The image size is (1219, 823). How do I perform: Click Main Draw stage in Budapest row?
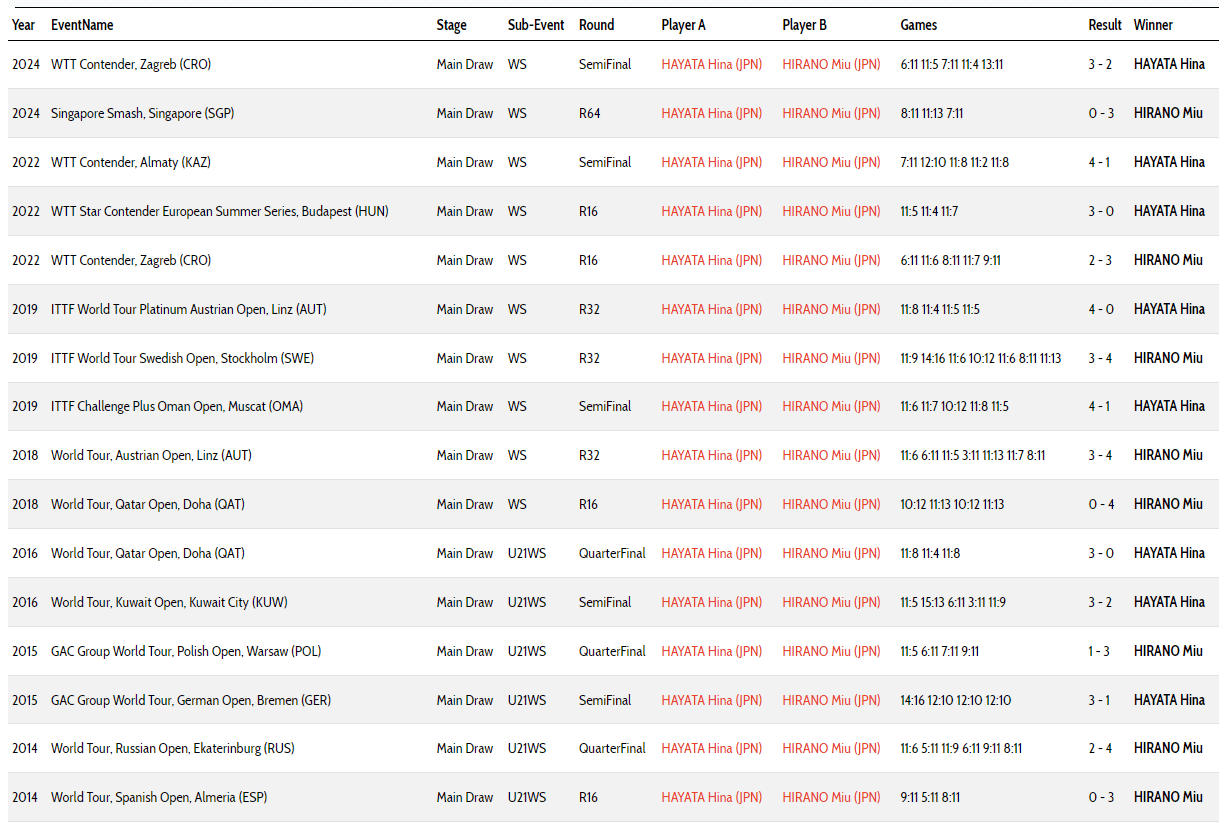pos(465,211)
